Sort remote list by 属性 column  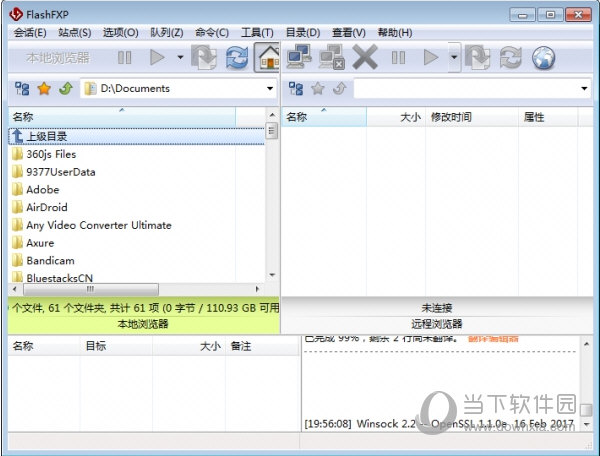[x=548, y=117]
